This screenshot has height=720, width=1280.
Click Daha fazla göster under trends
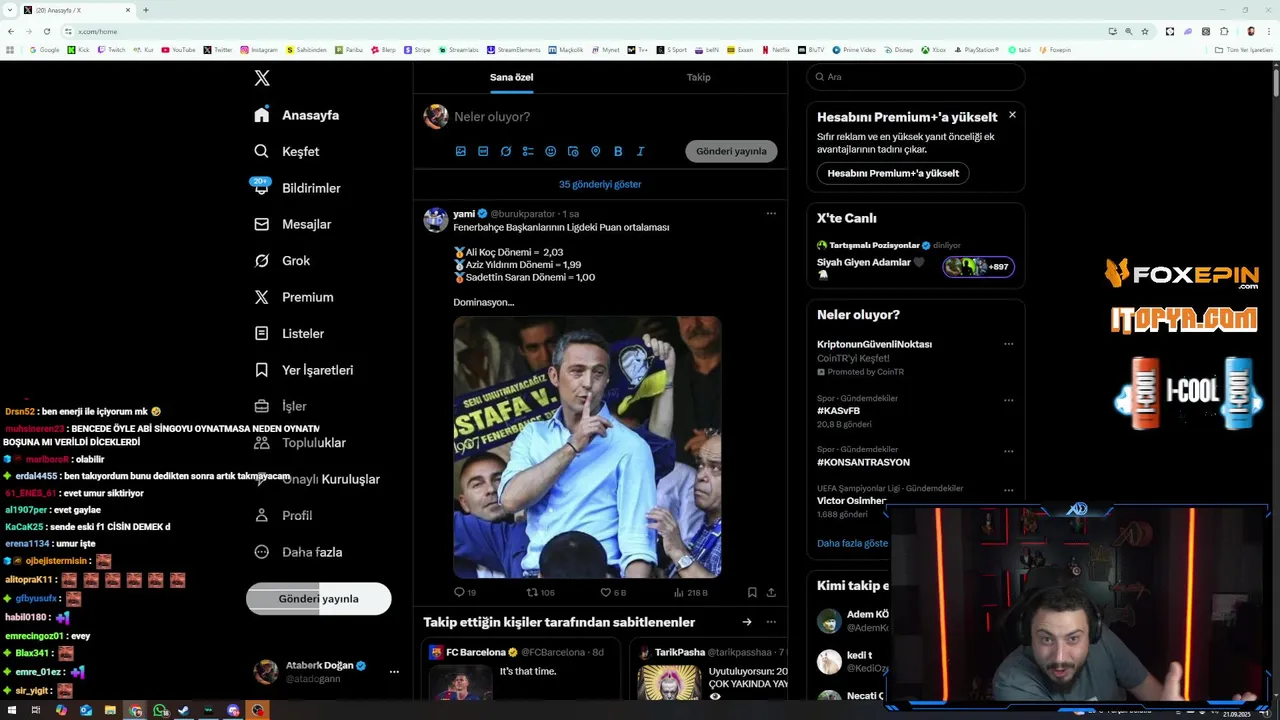pos(852,543)
